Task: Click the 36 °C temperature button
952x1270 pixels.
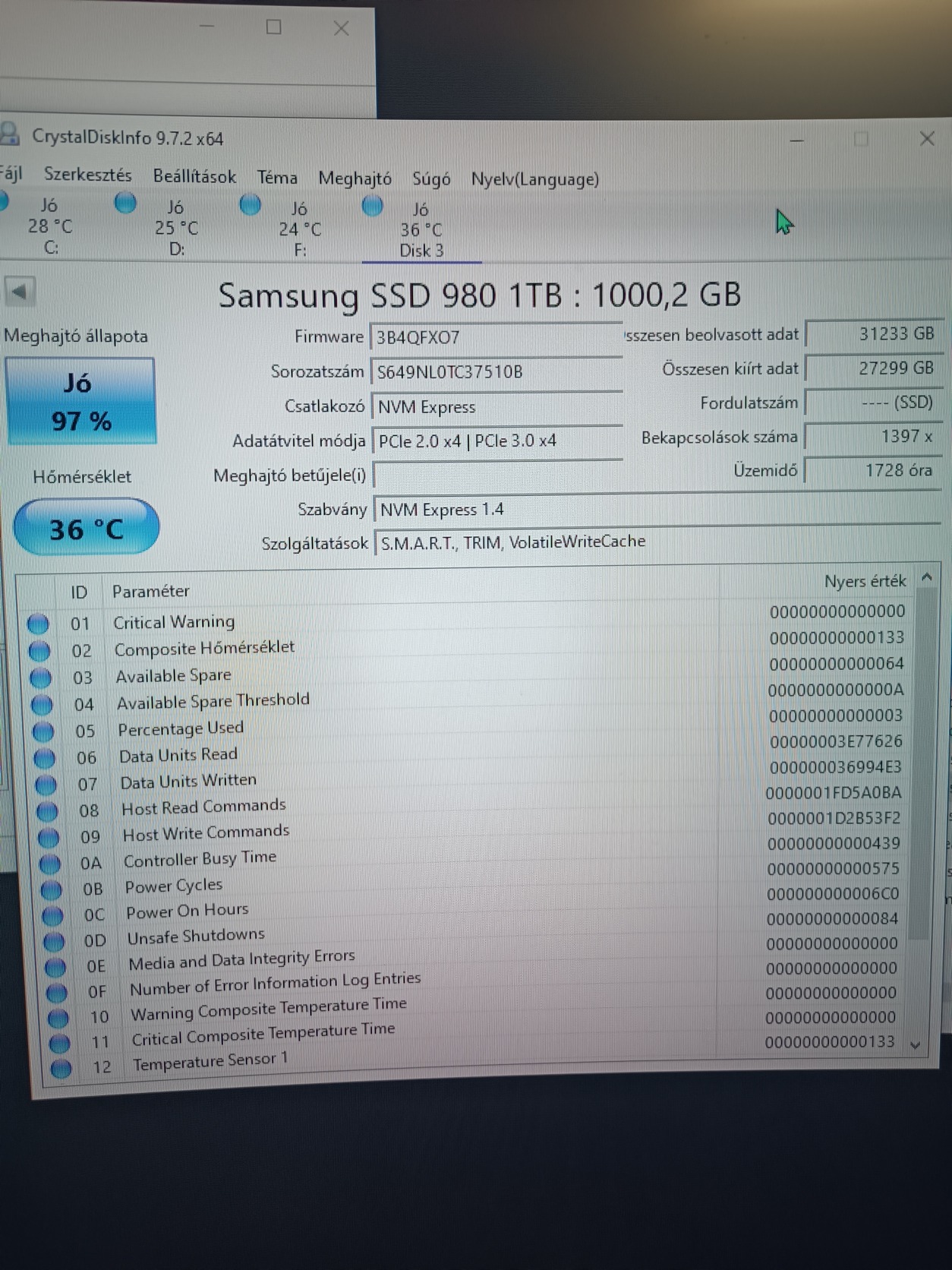Action: 86,528
